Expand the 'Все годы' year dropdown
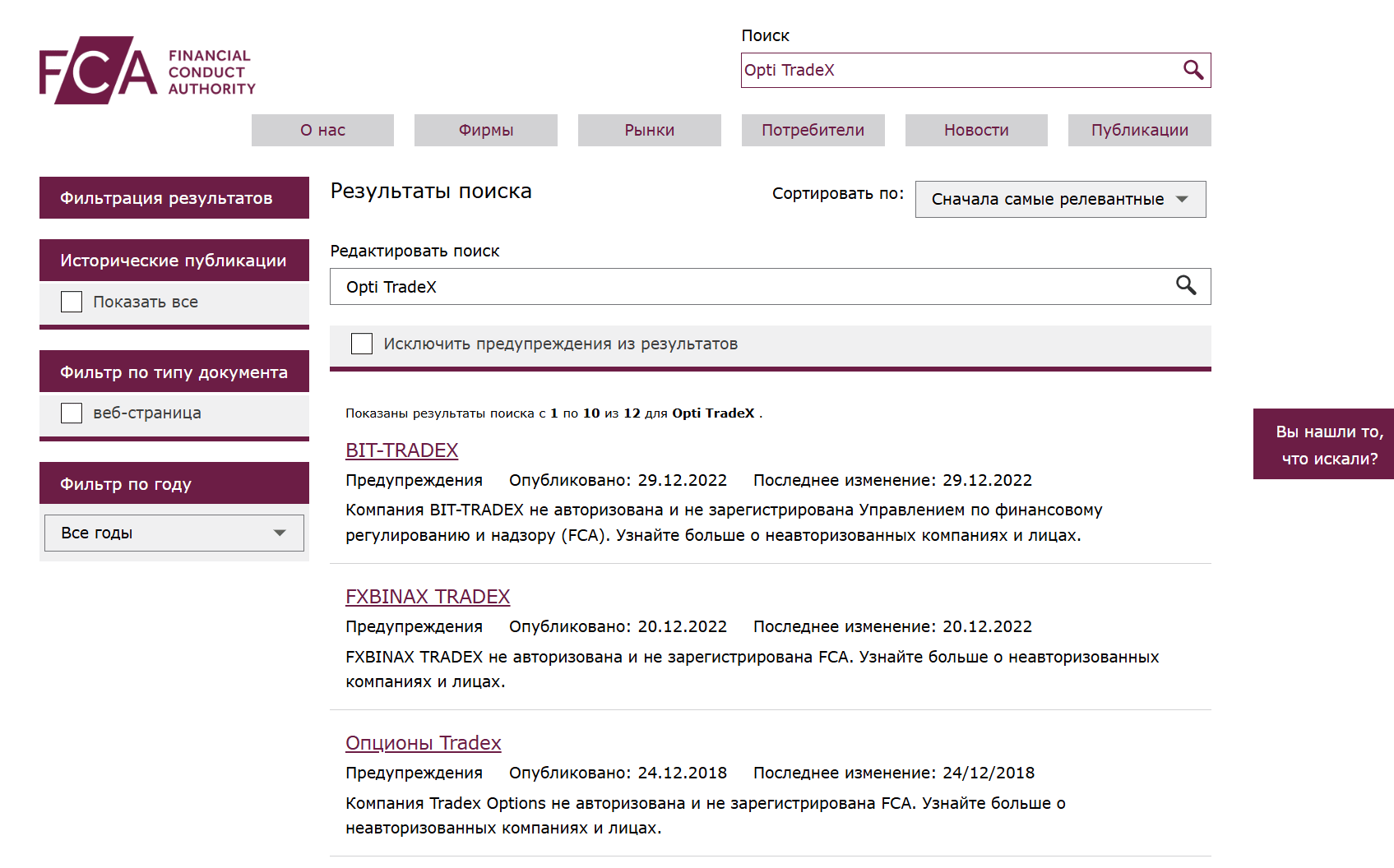 coord(174,533)
